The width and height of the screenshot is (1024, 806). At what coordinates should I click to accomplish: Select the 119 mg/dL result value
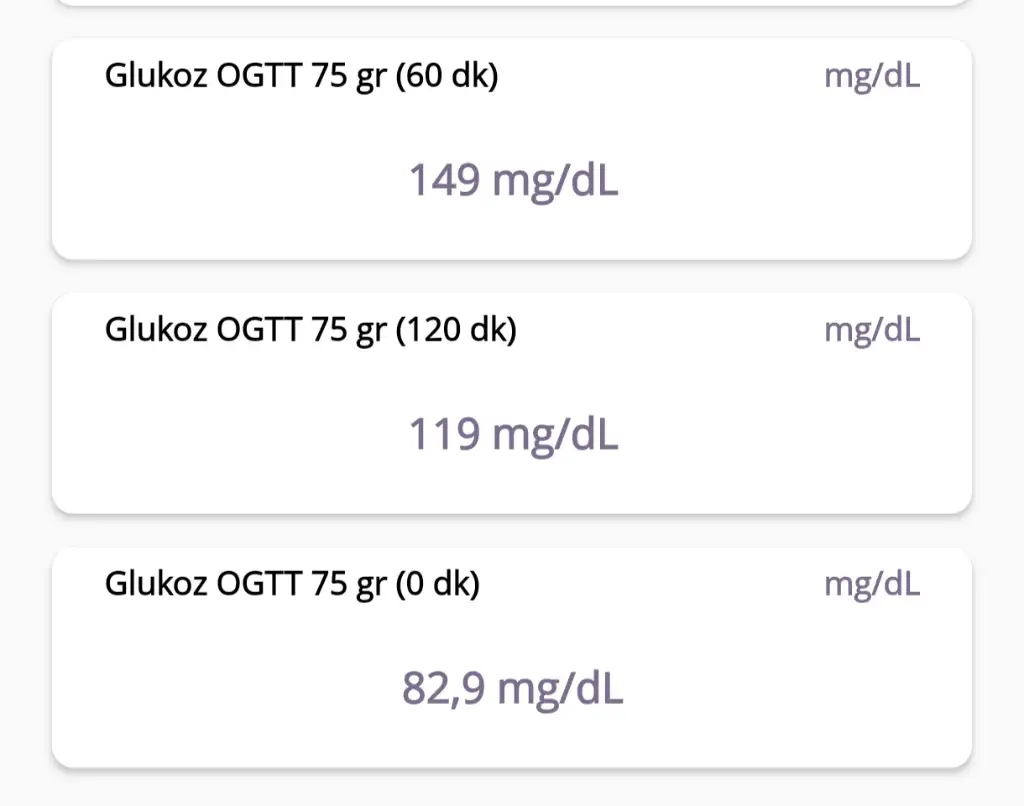tap(513, 434)
